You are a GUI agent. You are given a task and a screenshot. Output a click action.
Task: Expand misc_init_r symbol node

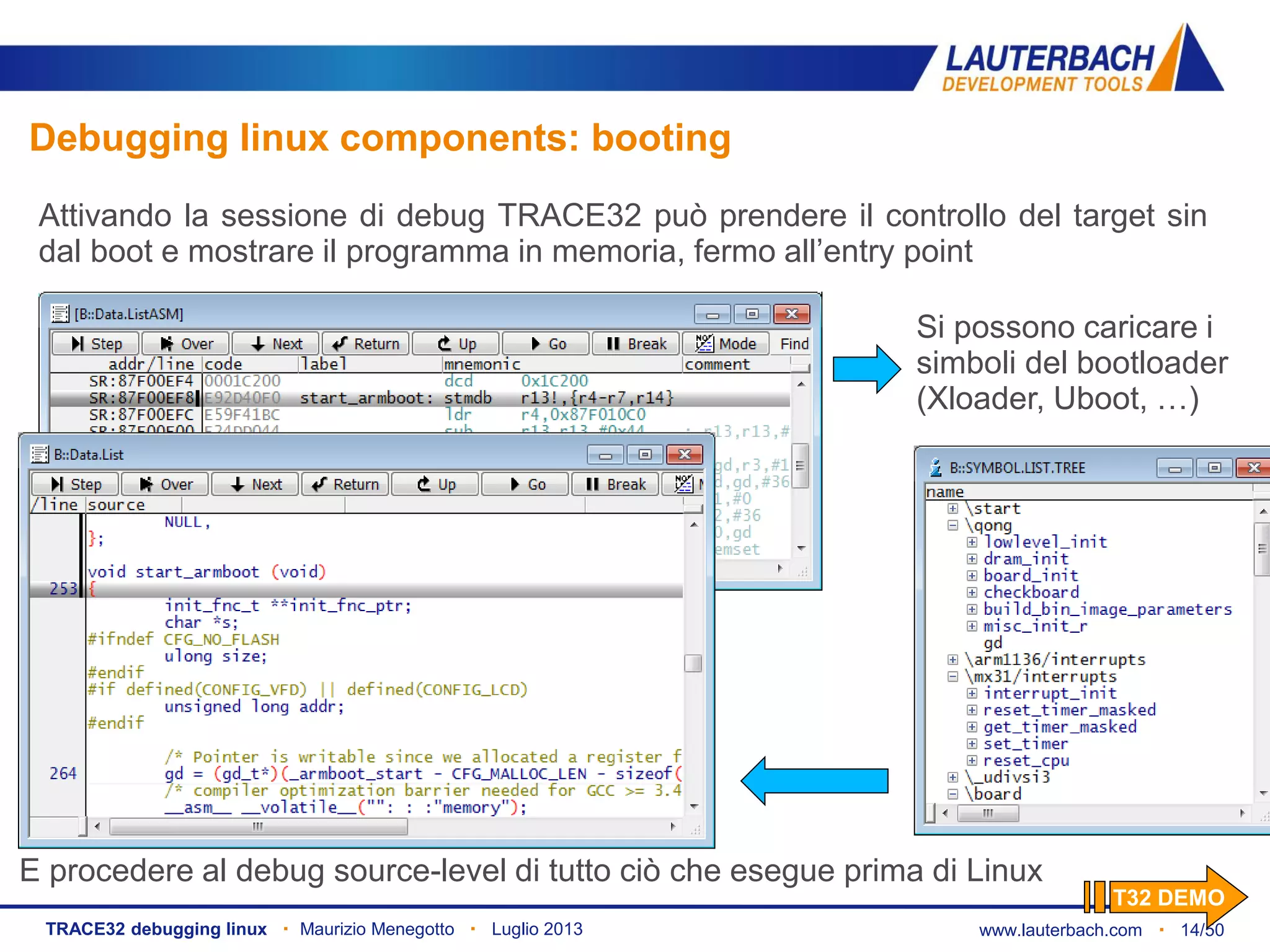tap(972, 626)
